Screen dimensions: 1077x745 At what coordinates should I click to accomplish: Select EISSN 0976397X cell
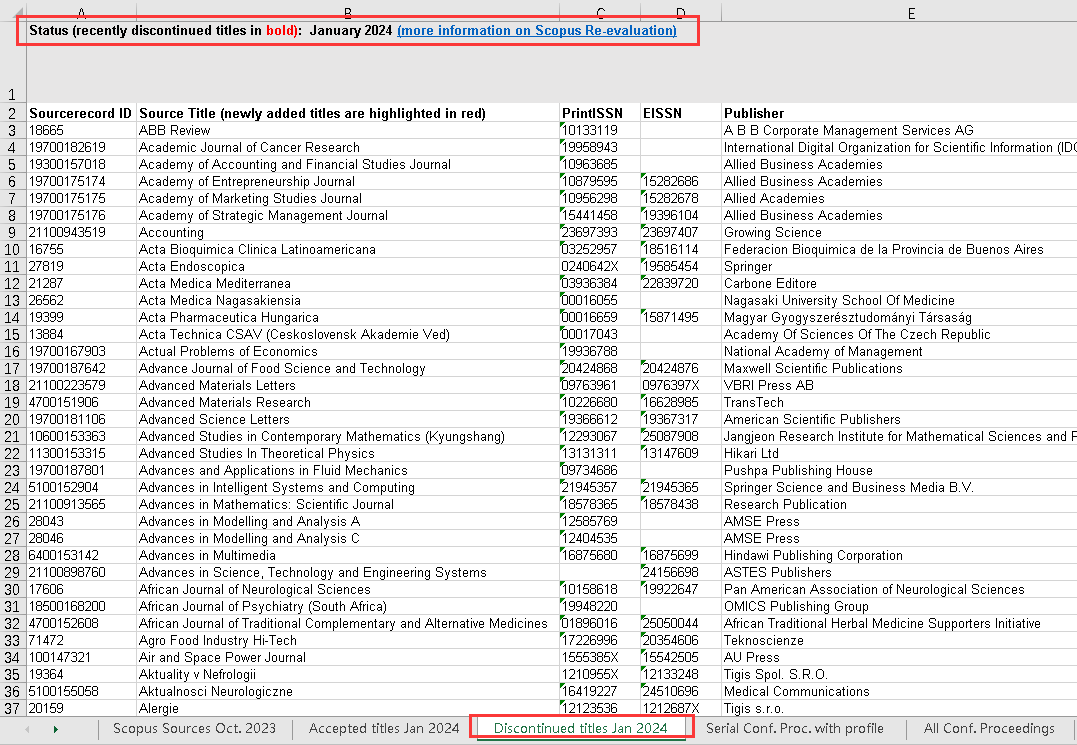[x=681, y=385]
